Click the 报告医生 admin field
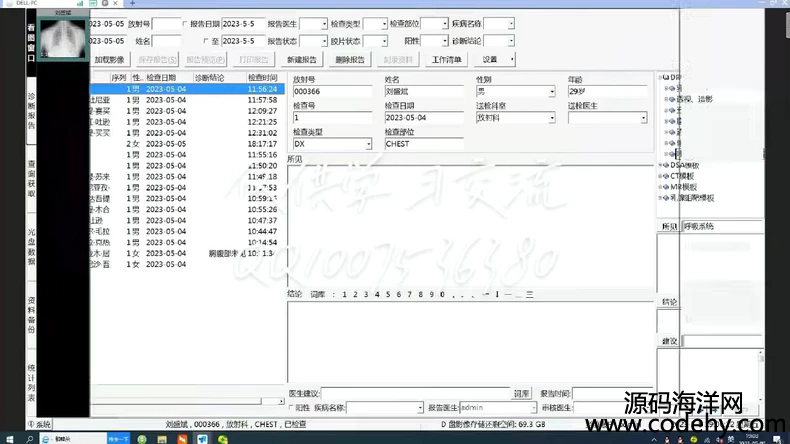Image resolution: width=790 pixels, height=444 pixels. pyautogui.click(x=498, y=407)
